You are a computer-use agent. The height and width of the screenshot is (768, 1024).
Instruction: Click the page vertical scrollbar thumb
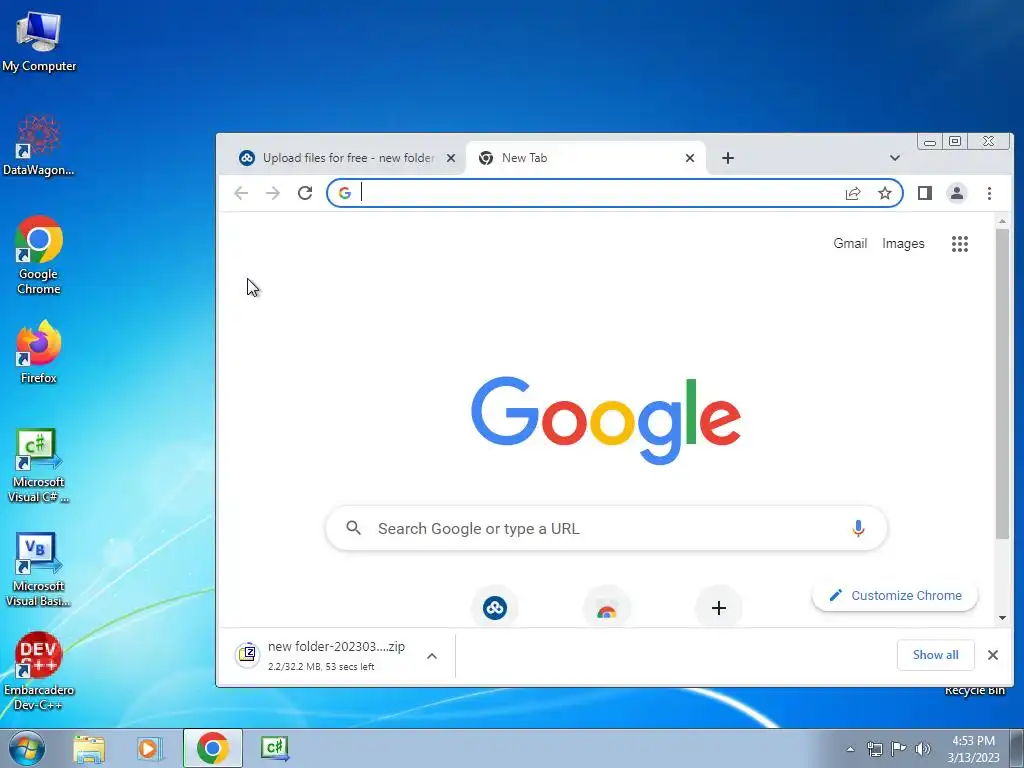[x=1002, y=384]
